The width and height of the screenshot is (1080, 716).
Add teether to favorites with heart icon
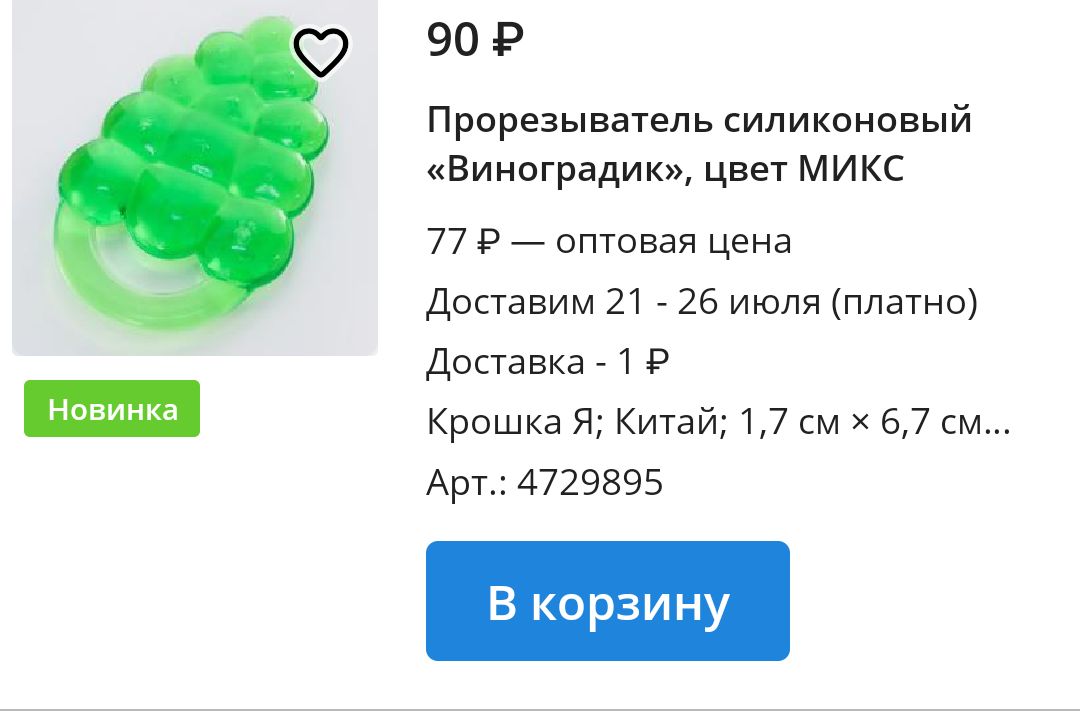tap(321, 52)
